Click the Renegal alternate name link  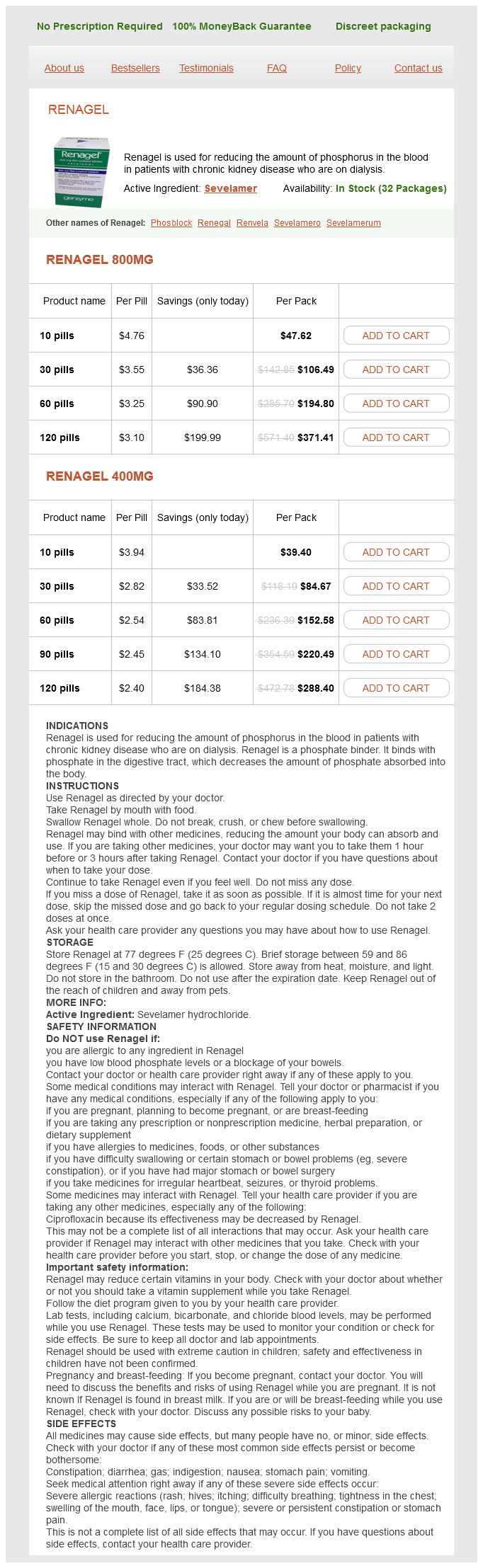214,223
